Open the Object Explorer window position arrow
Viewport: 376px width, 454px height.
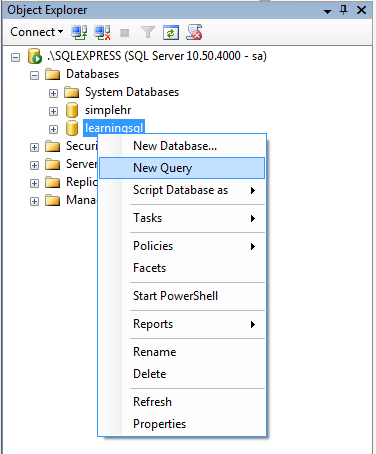click(327, 11)
